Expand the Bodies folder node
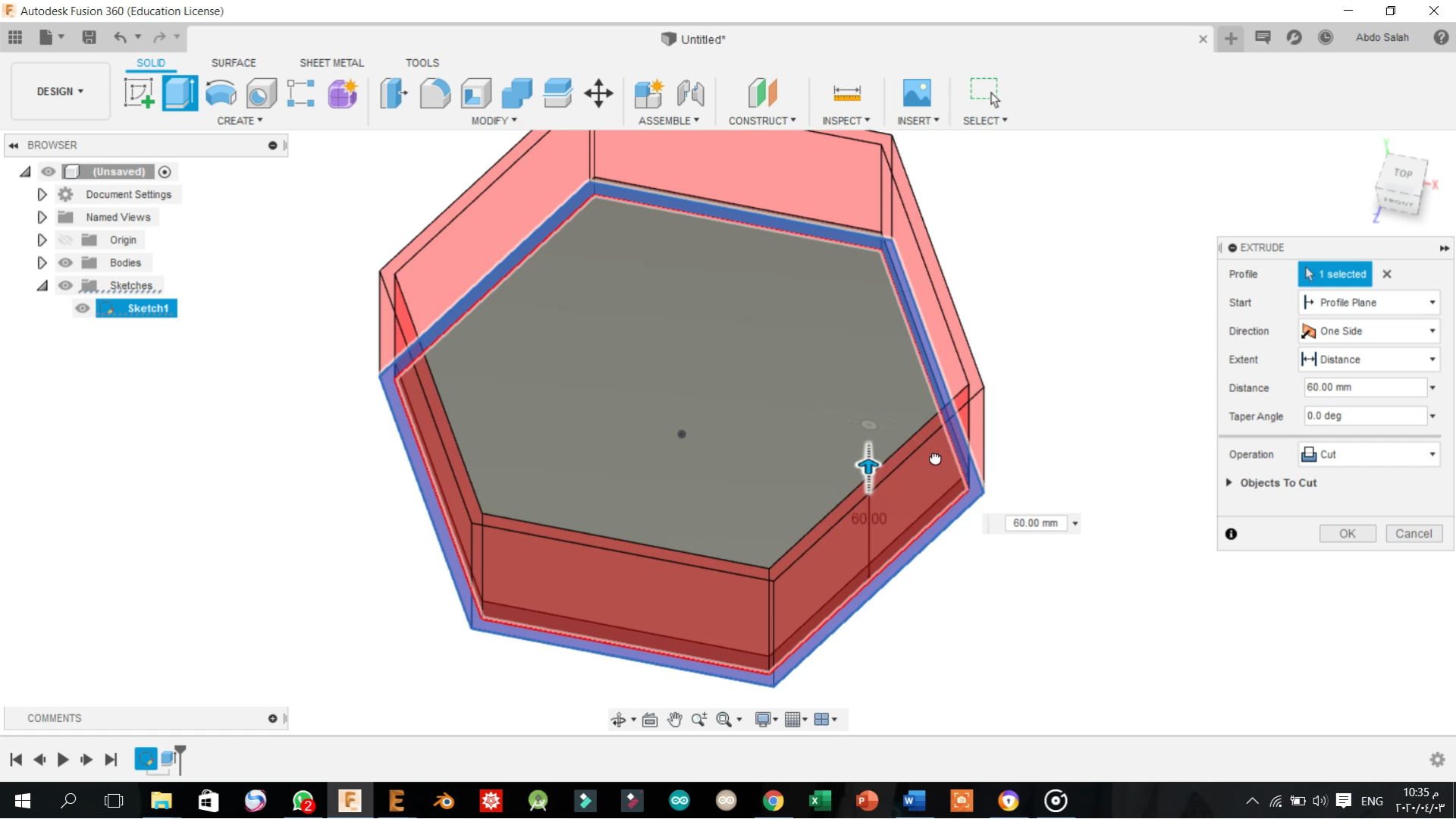Image resolution: width=1456 pixels, height=819 pixels. [42, 262]
